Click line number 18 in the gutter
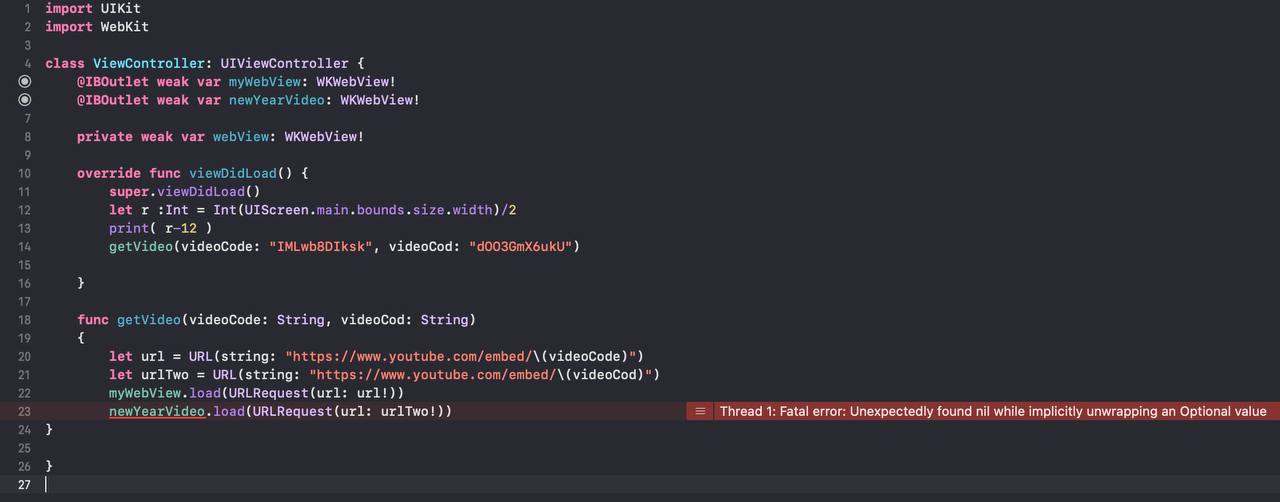 [x=24, y=320]
